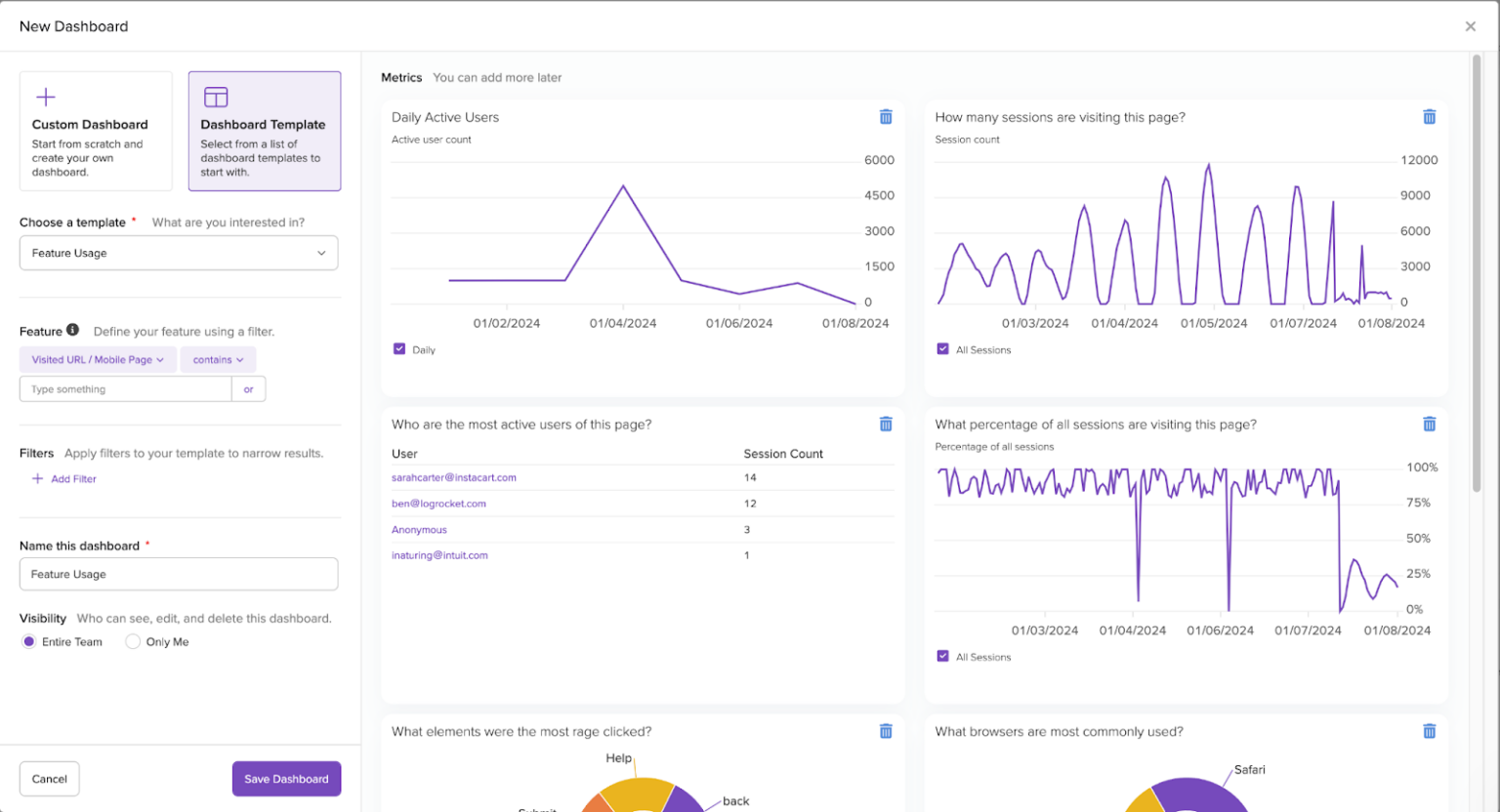Remove the percentage of all sessions chart
The height and width of the screenshot is (812, 1500).
point(1429,424)
